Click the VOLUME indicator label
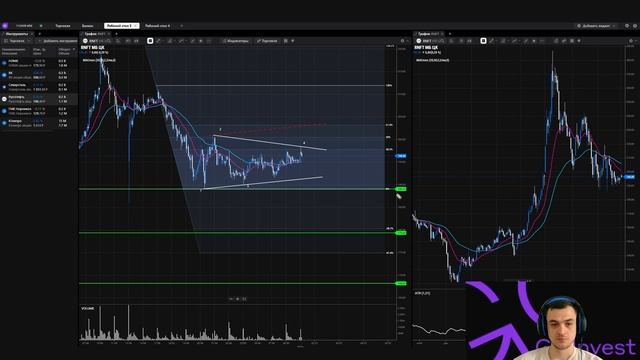Screen dimensions: 640x360 [x=87, y=309]
